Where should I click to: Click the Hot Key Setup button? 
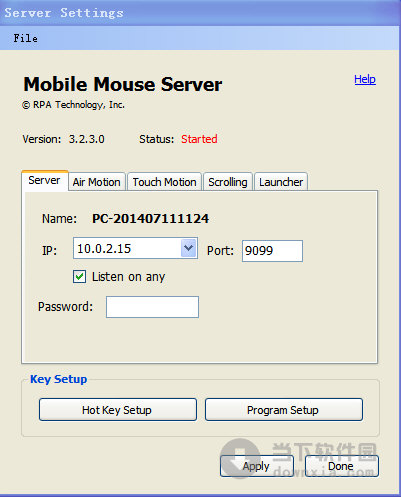pos(118,410)
